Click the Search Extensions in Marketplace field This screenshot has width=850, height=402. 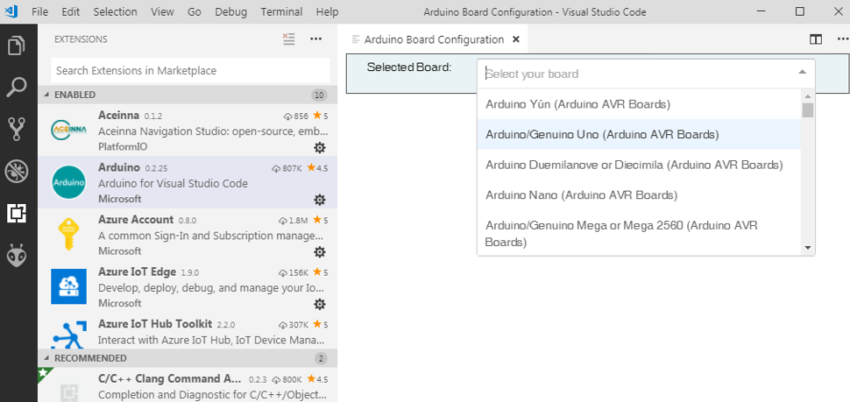[x=190, y=71]
